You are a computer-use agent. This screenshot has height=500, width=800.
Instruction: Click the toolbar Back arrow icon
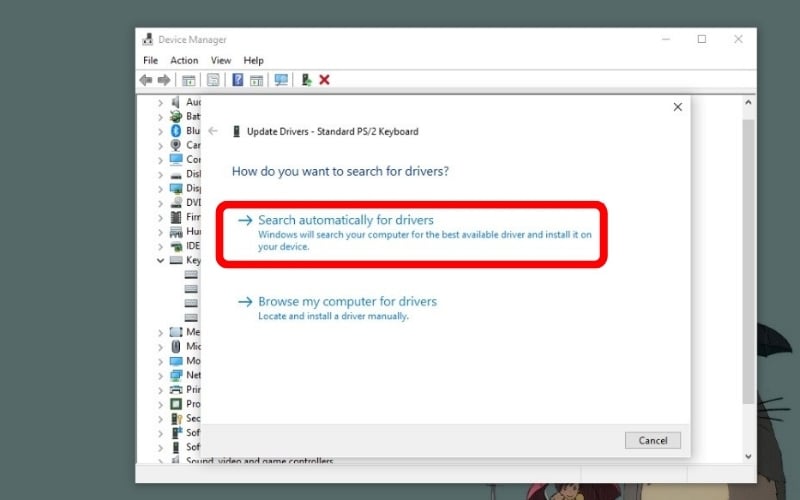click(146, 80)
